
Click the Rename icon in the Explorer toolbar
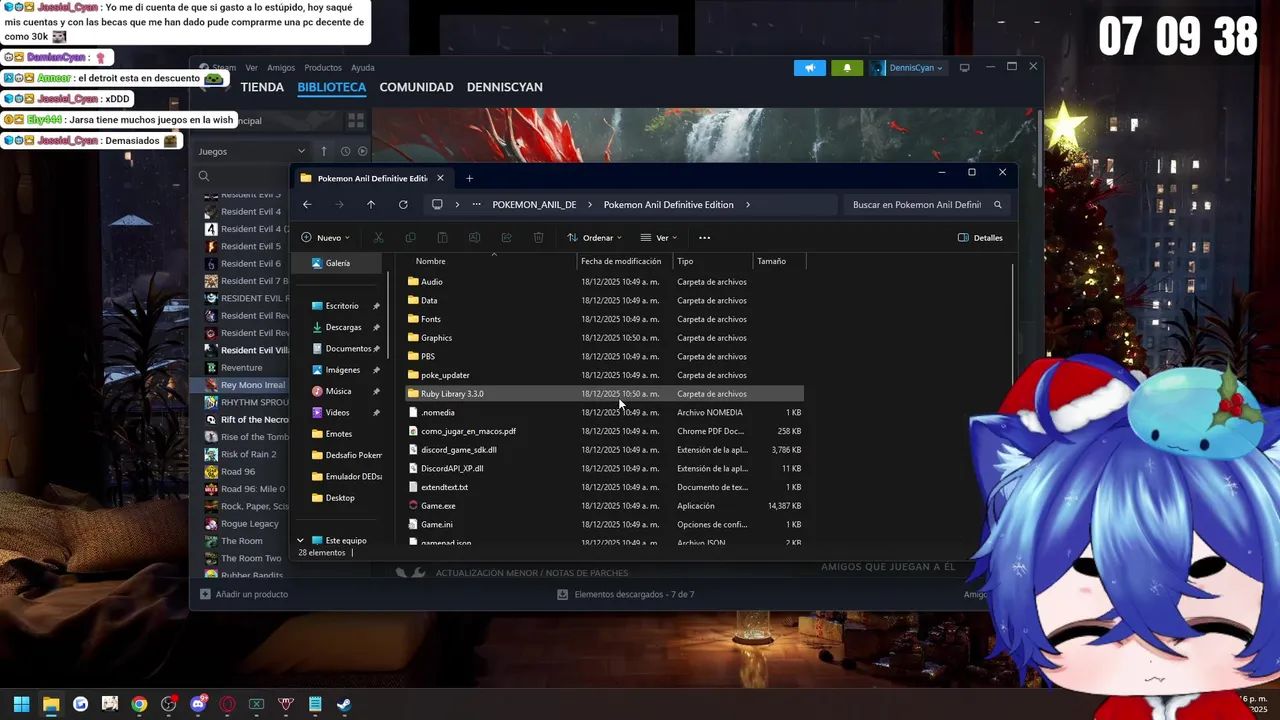pyautogui.click(x=474, y=237)
